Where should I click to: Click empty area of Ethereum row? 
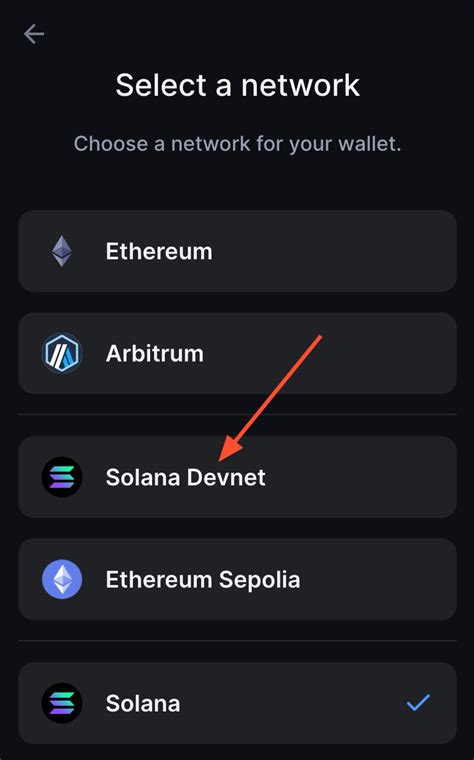point(334,251)
